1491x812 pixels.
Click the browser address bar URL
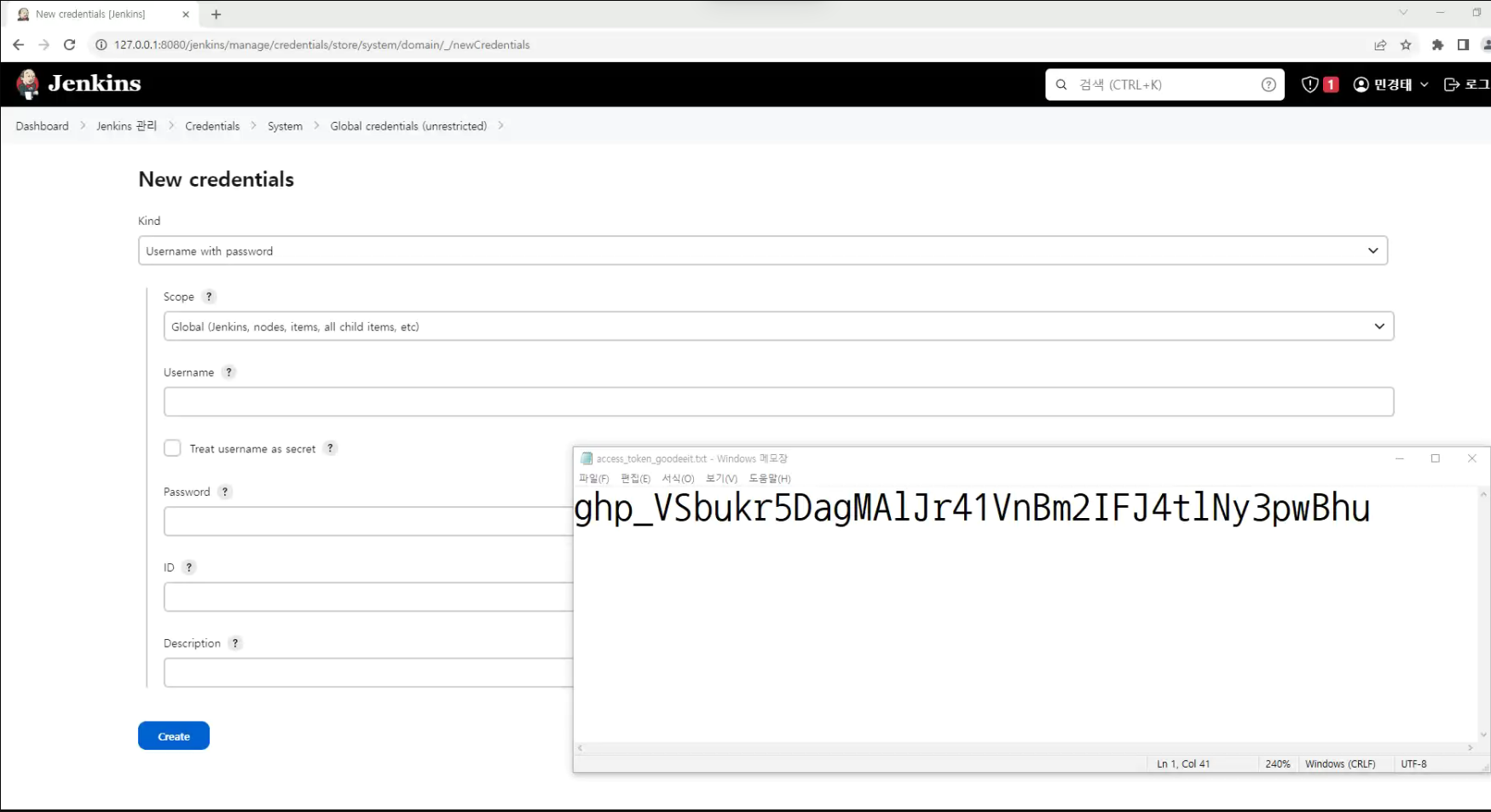pyautogui.click(x=322, y=45)
